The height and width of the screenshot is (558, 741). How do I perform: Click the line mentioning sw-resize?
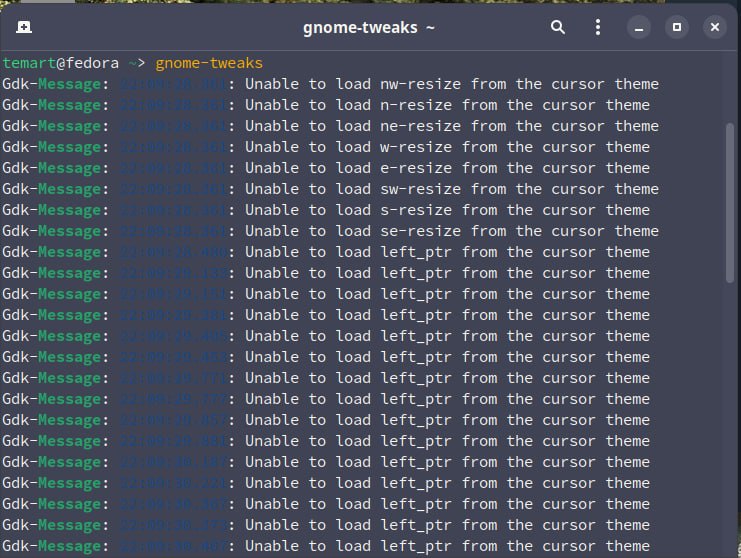(330, 189)
